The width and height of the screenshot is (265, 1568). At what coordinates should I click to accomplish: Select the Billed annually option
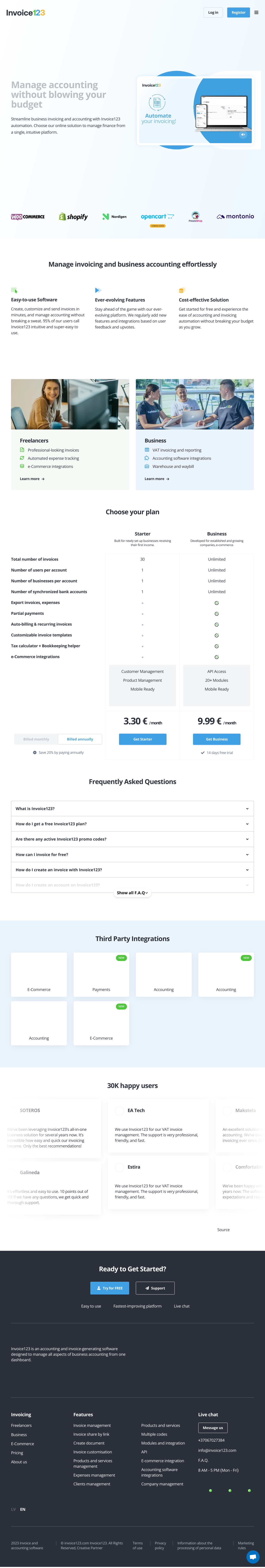(80, 739)
